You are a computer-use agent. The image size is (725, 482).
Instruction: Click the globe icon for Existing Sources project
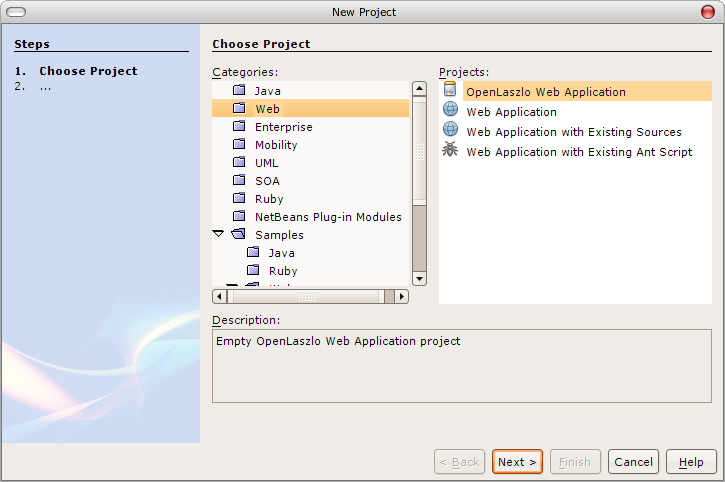click(450, 129)
